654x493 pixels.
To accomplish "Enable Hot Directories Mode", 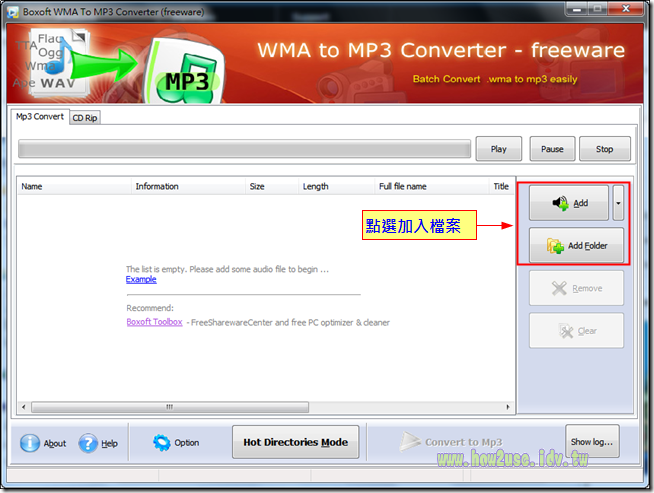I will [x=295, y=442].
